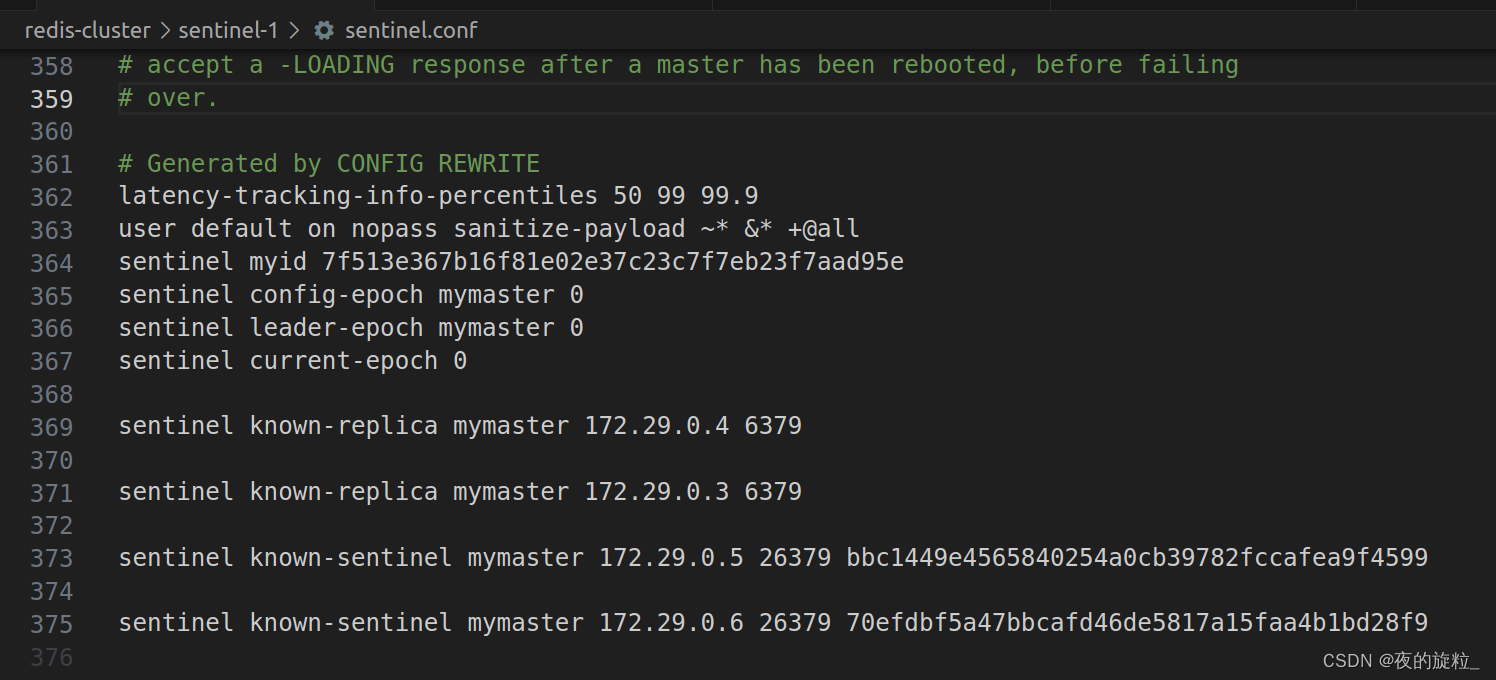Image resolution: width=1496 pixels, height=680 pixels.
Task: Click the Generated by CONFIG REWRITE comment
Action: click(x=328, y=163)
